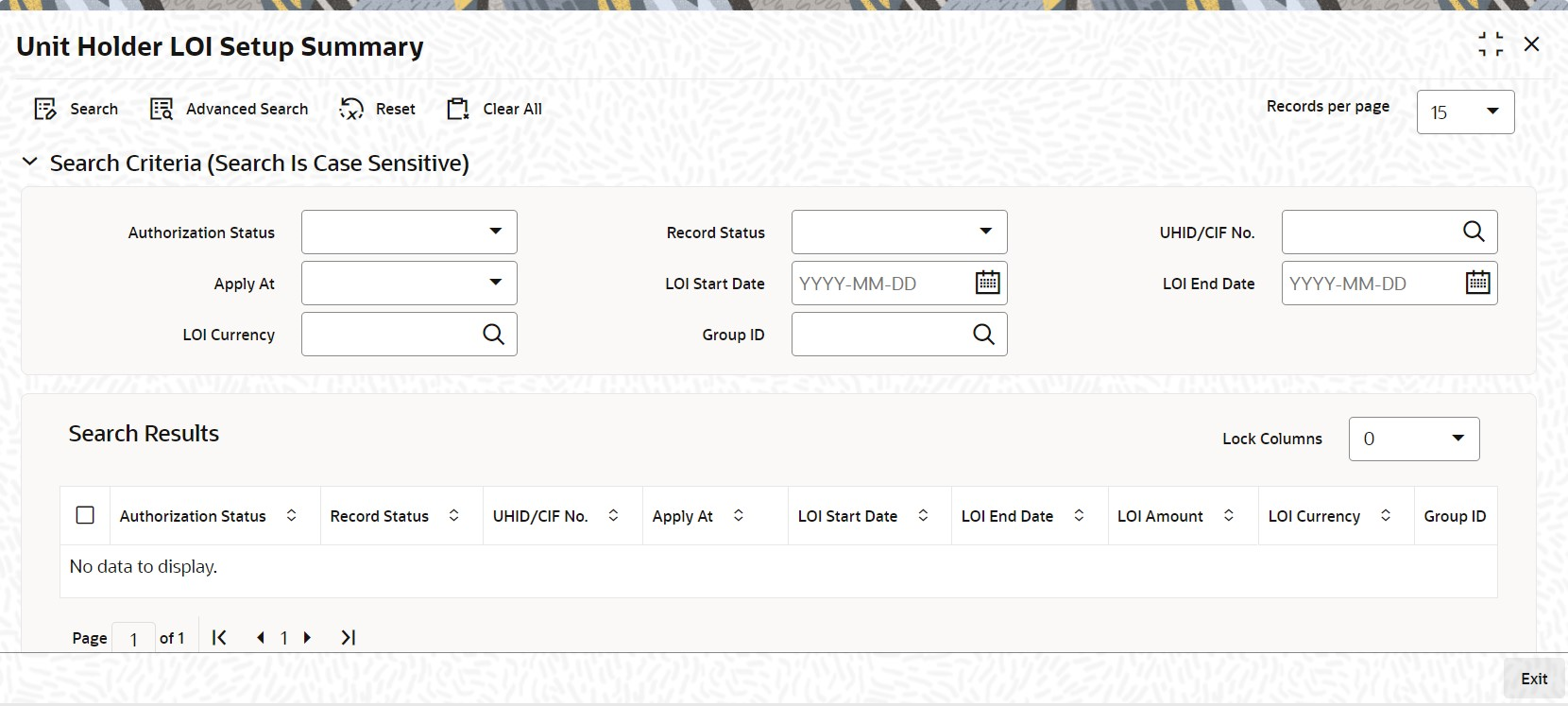This screenshot has height=706, width=1568.
Task: Click the LOI Currency lookup magnifier icon
Action: coord(493,334)
